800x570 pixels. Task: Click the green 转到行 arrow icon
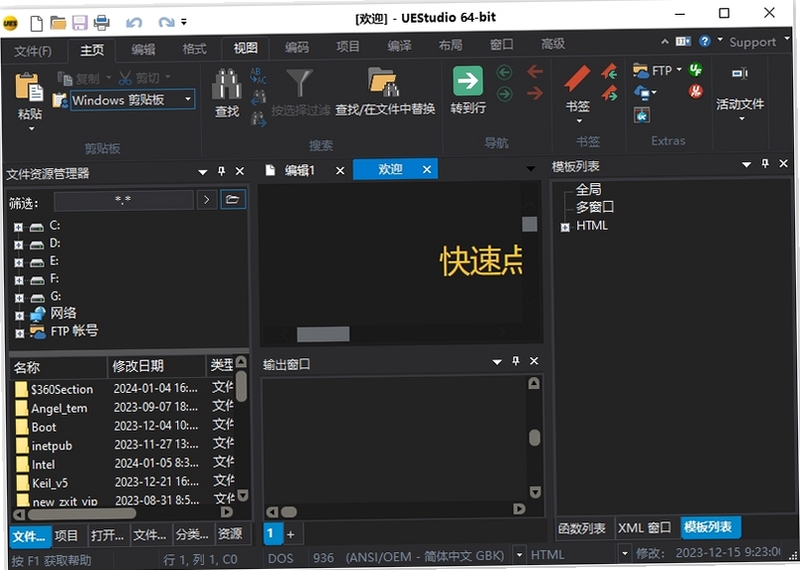(x=468, y=81)
